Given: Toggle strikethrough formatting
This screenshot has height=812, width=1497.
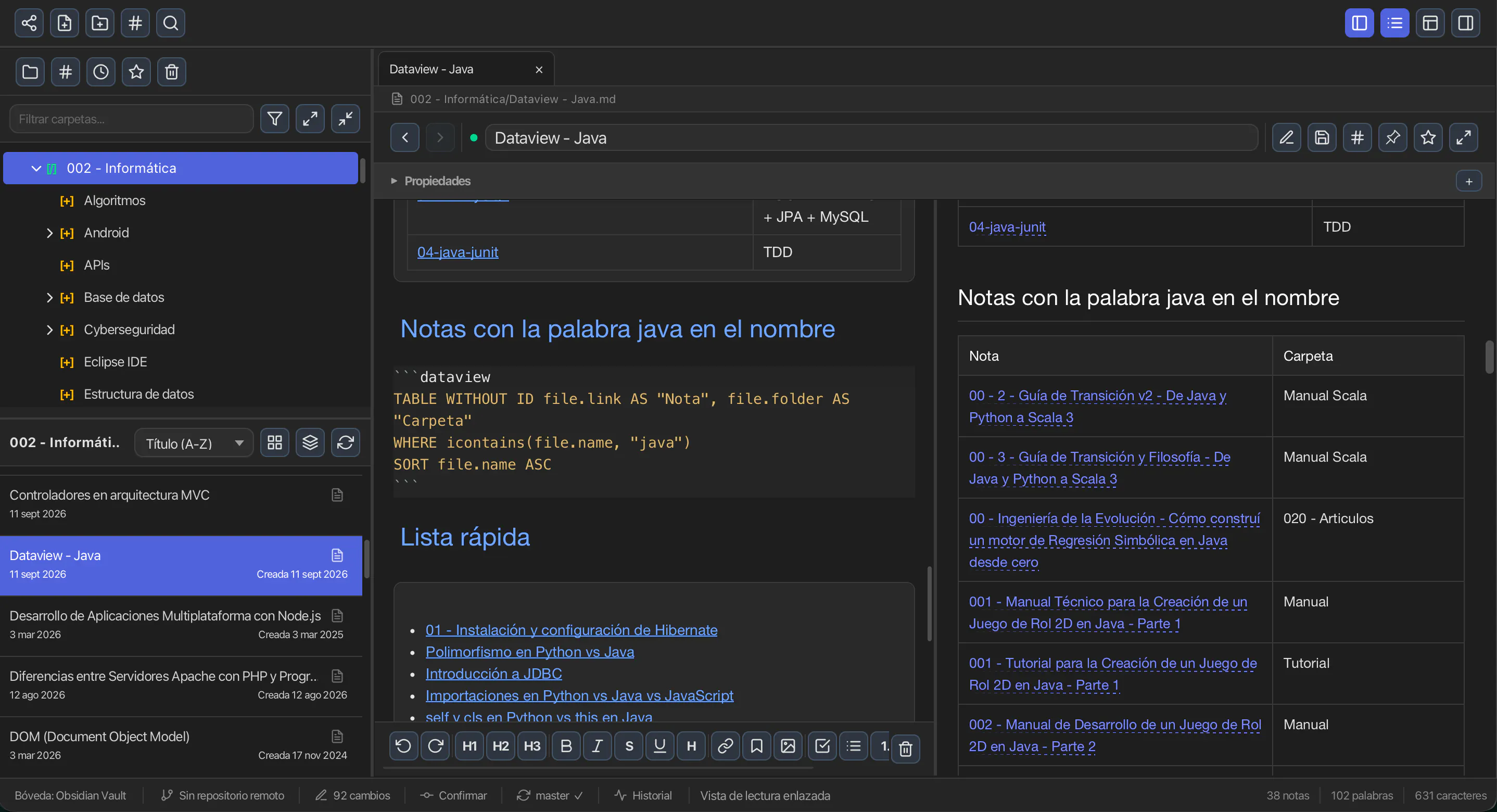Looking at the screenshot, I should (629, 746).
